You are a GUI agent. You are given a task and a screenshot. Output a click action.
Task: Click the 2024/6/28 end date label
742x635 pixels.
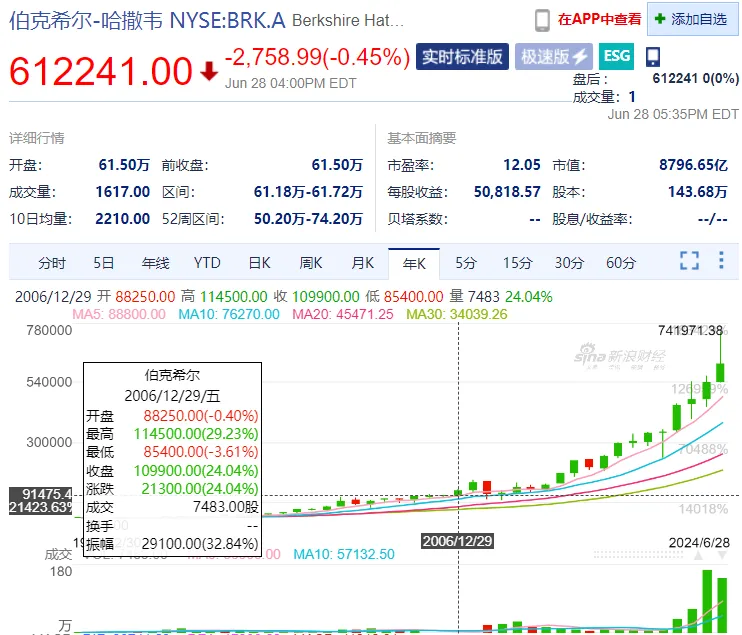699,542
